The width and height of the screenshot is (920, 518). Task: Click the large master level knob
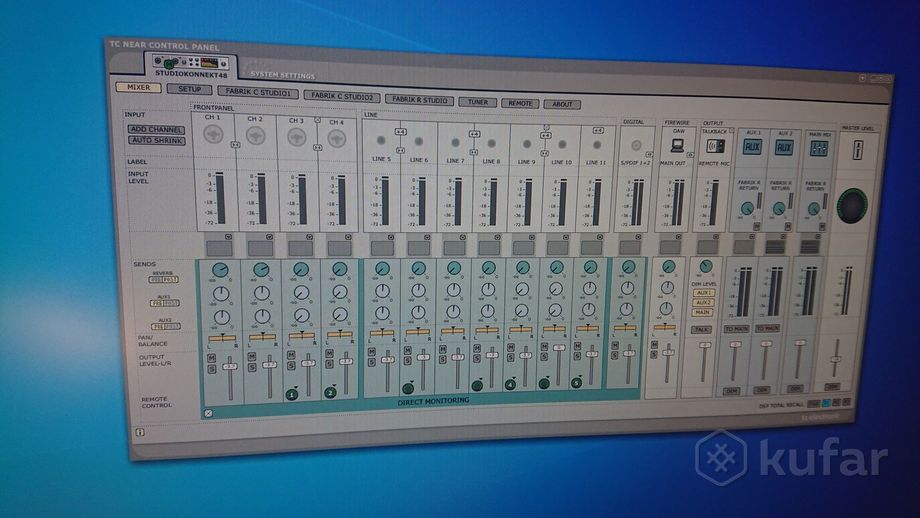852,205
